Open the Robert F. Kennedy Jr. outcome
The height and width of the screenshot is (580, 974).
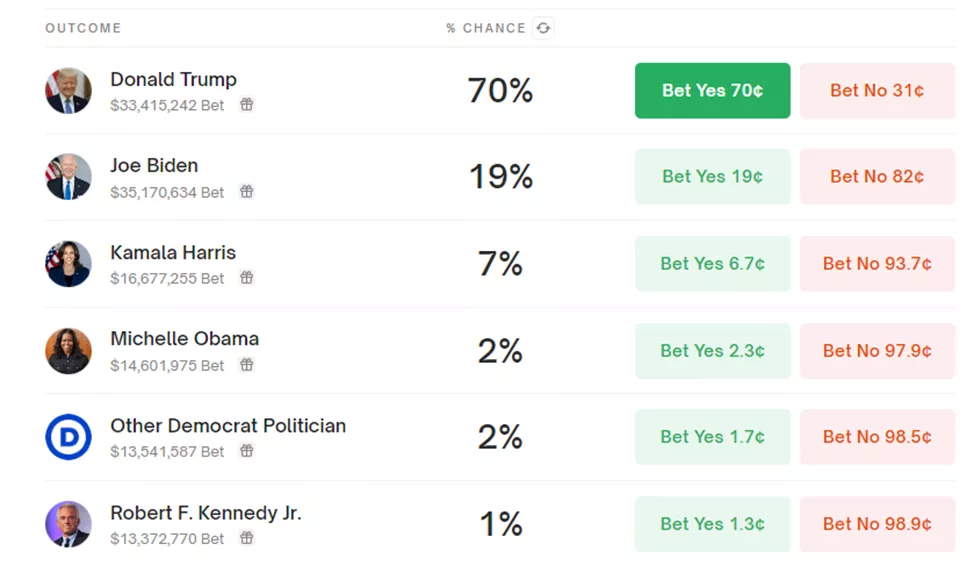tap(205, 513)
